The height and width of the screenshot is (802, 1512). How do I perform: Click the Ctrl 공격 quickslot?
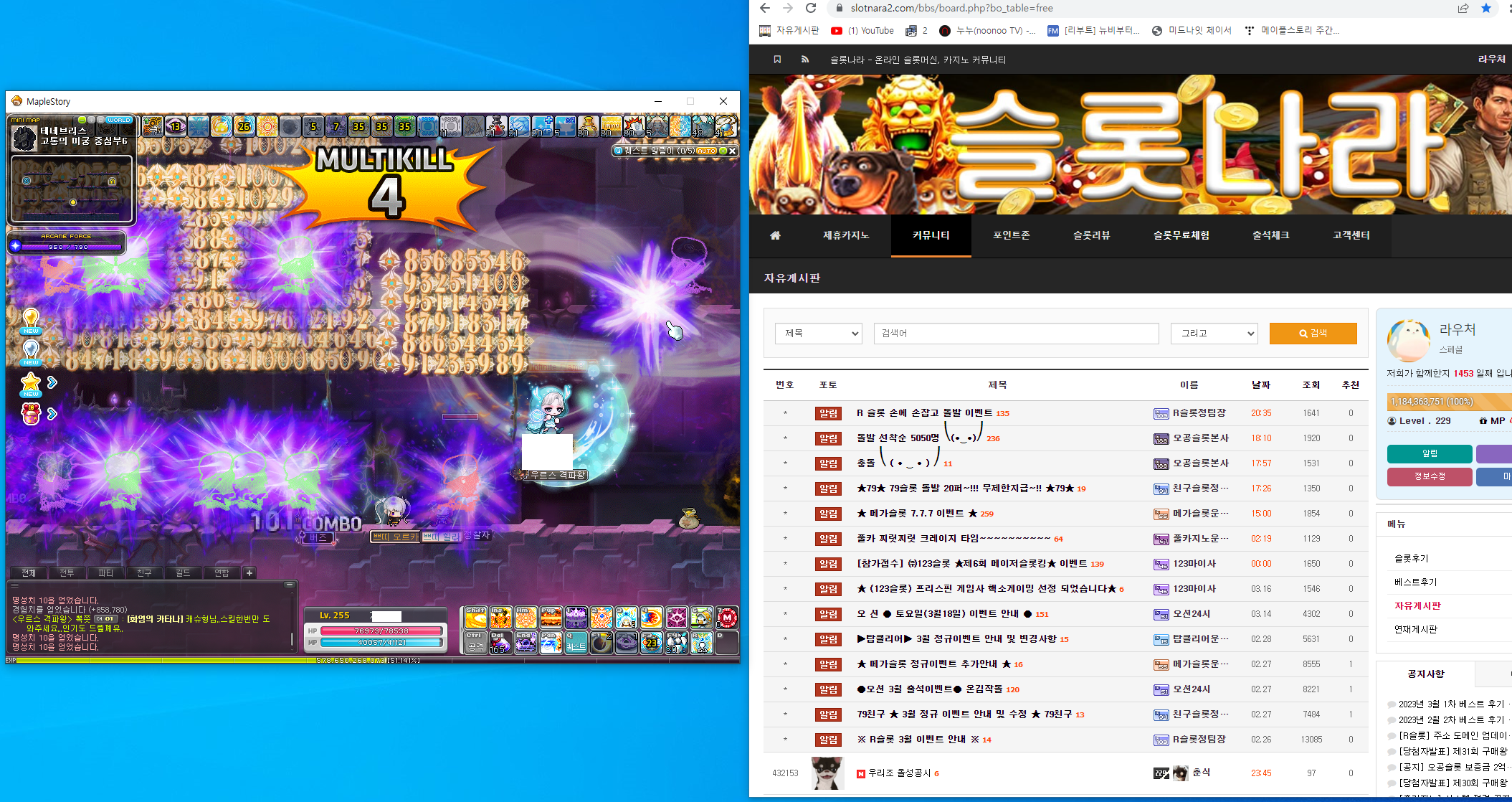[x=475, y=642]
